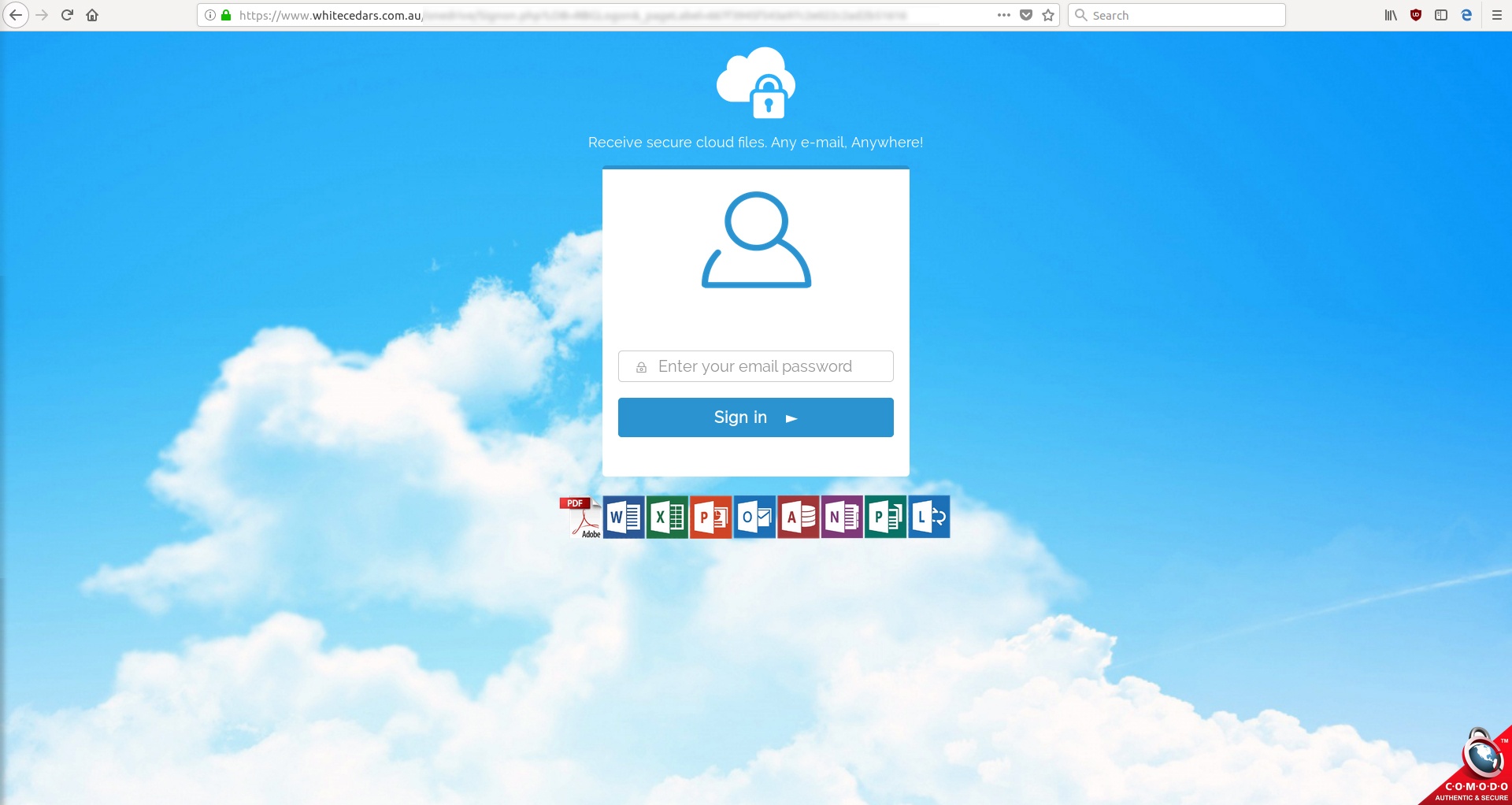Click the Sign in button
This screenshot has height=805, width=1512.
[755, 417]
